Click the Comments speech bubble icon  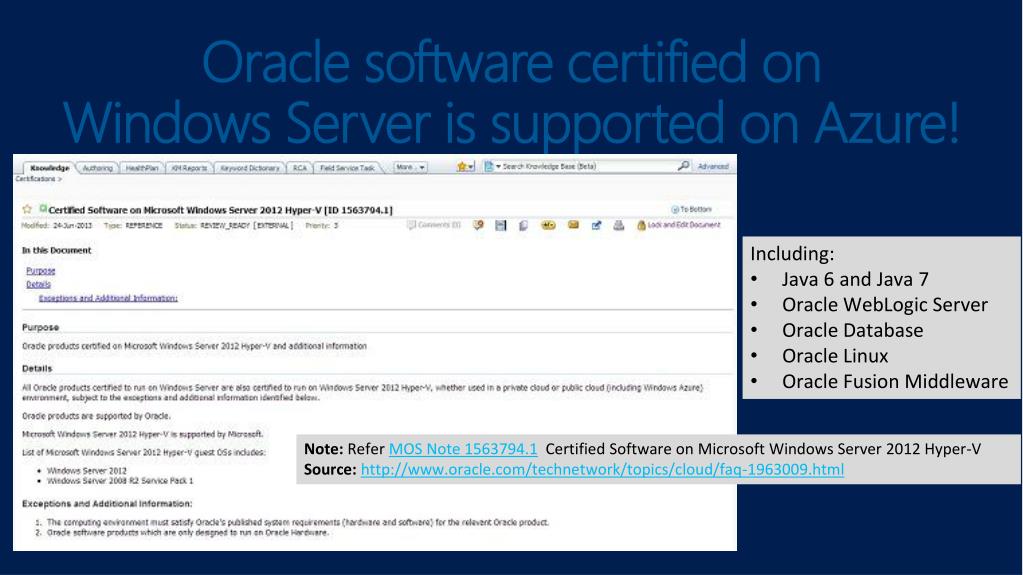[x=411, y=225]
